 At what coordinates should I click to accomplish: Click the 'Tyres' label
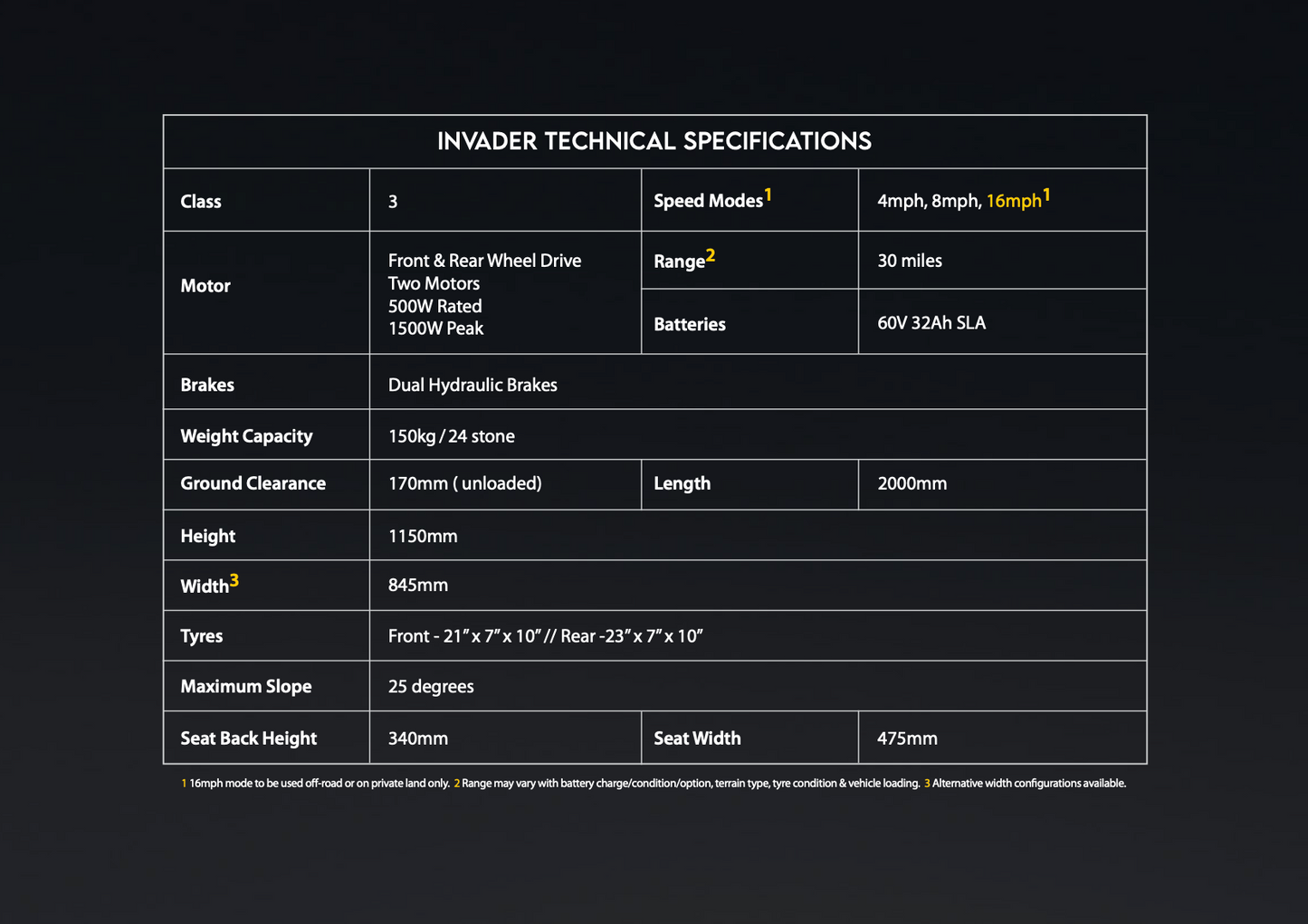[x=201, y=636]
